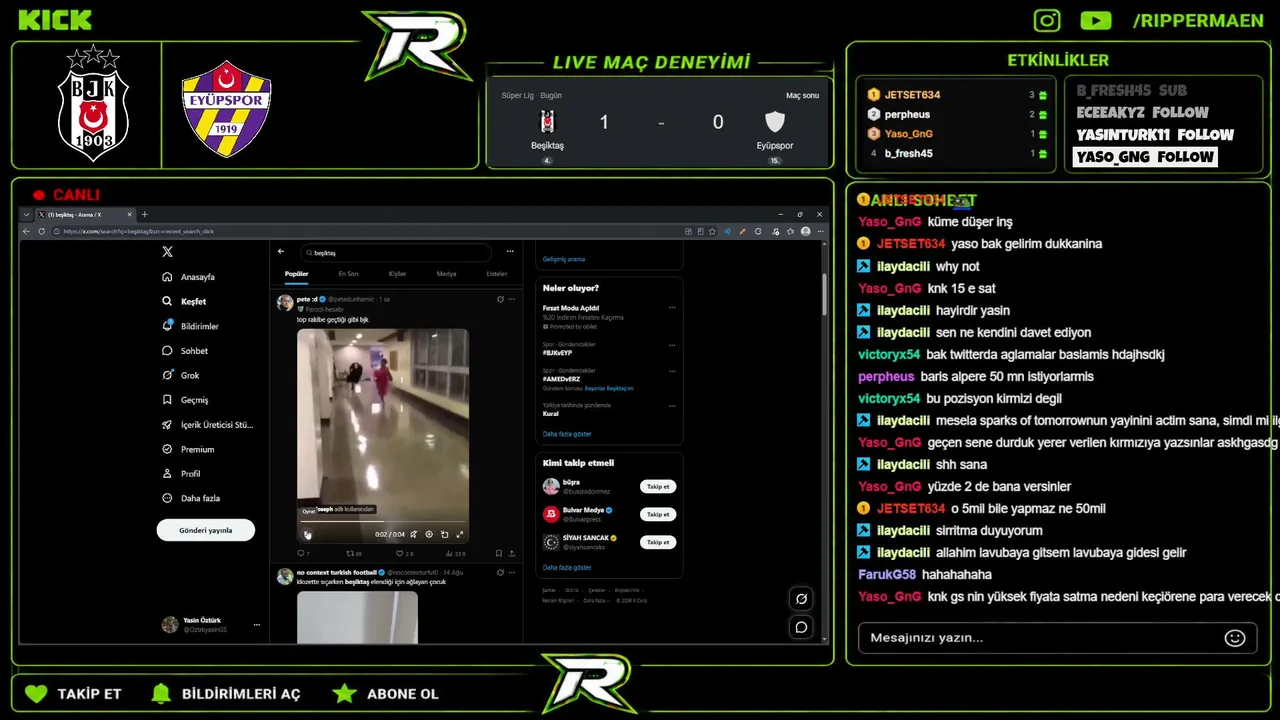This screenshot has height=720, width=1280.
Task: Click browser back arrow
Action: coord(27,231)
